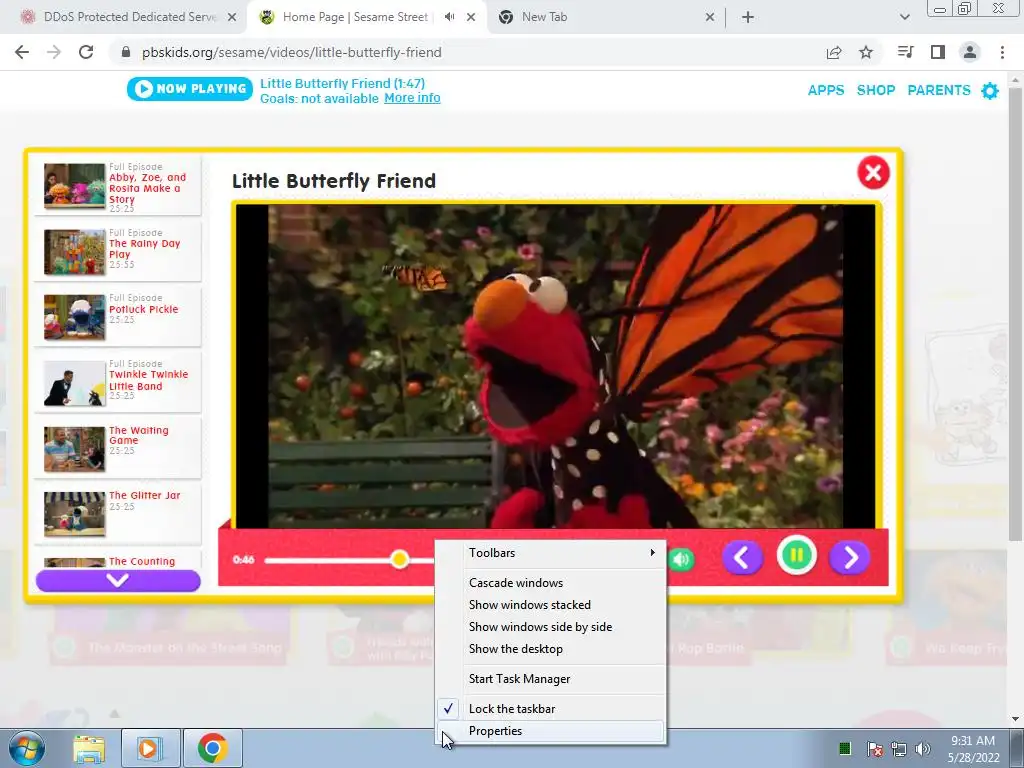Viewport: 1024px width, 768px height.
Task: Choose Cascade windows from context menu
Action: 551,583
